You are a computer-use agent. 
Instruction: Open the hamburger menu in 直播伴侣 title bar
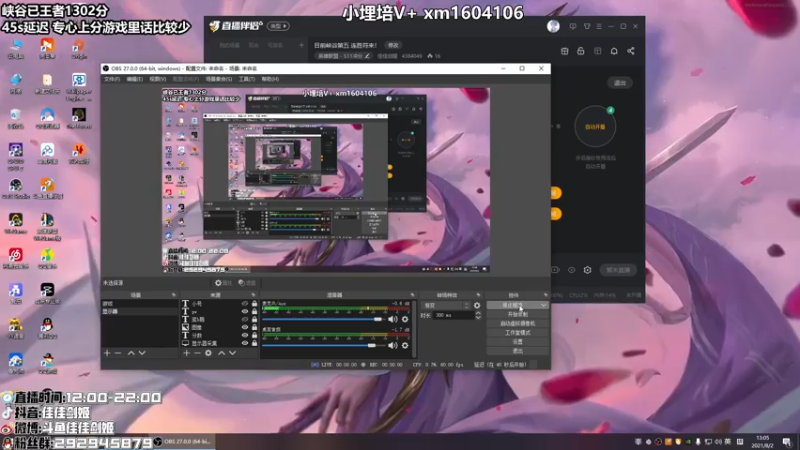[x=599, y=26]
